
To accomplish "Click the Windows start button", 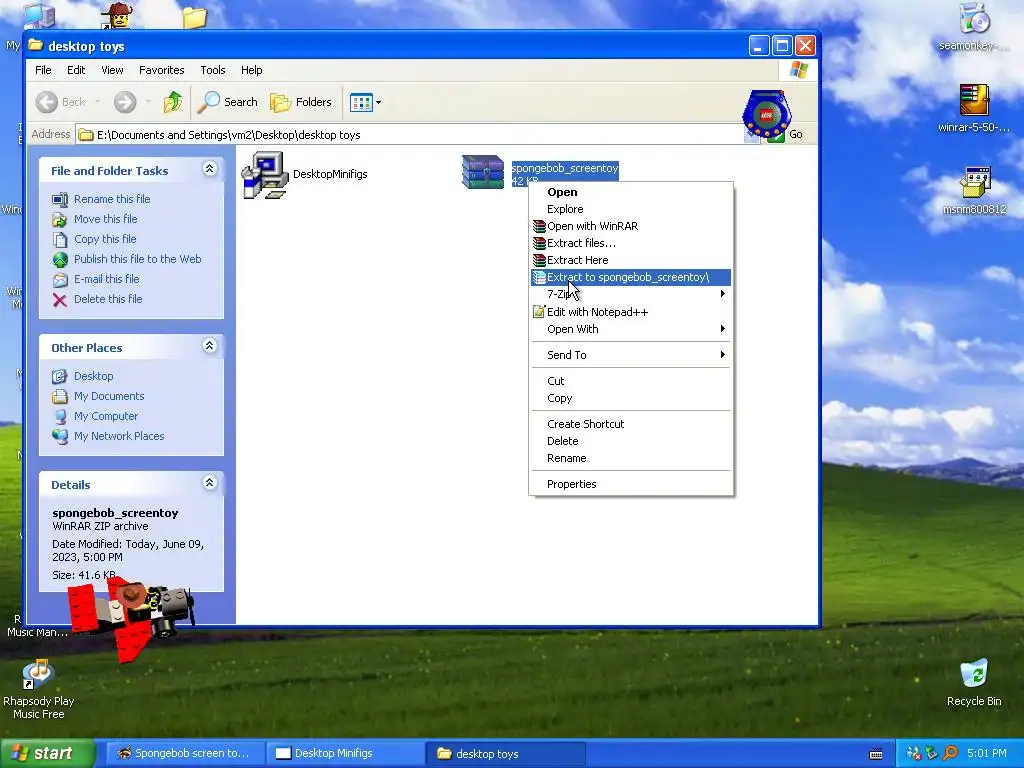I will coord(47,754).
